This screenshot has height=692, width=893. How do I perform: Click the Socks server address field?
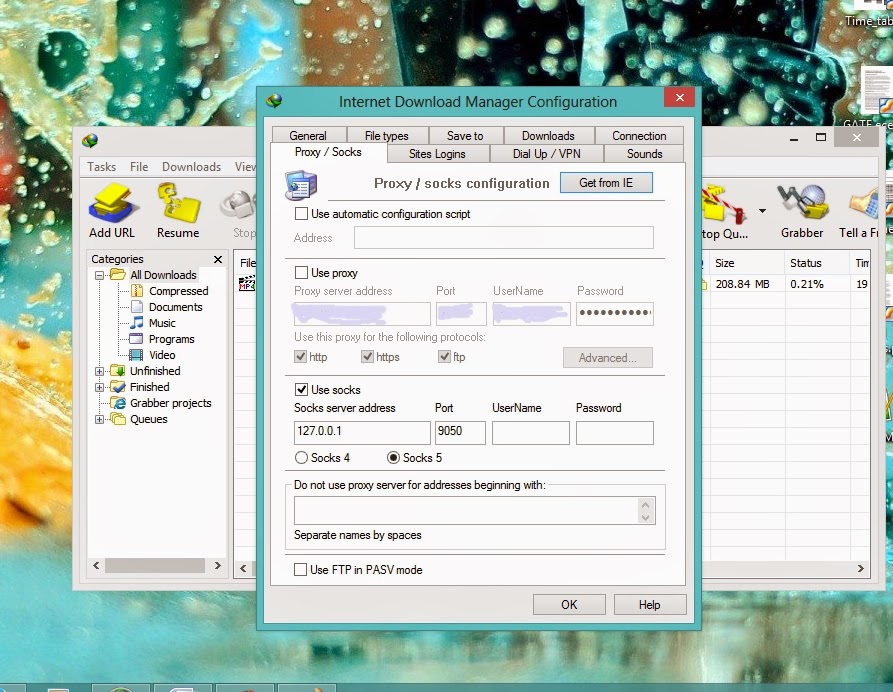362,432
